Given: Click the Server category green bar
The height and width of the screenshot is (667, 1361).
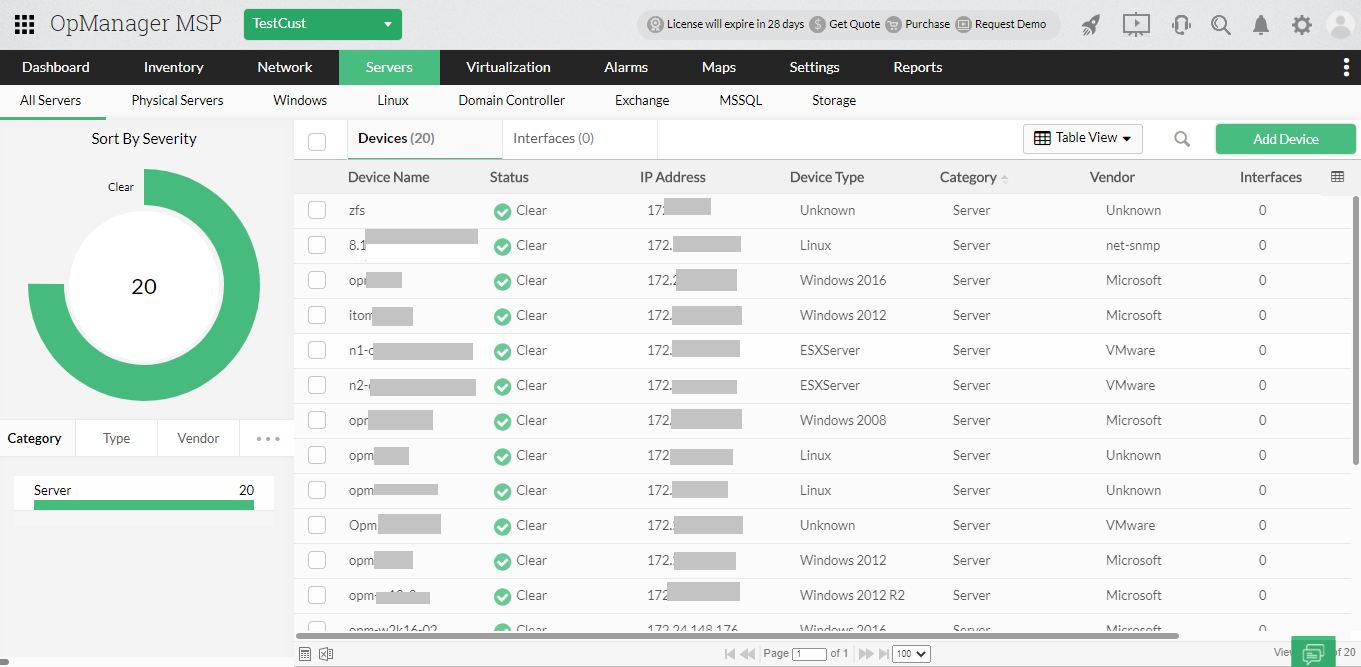Looking at the screenshot, I should [x=144, y=505].
